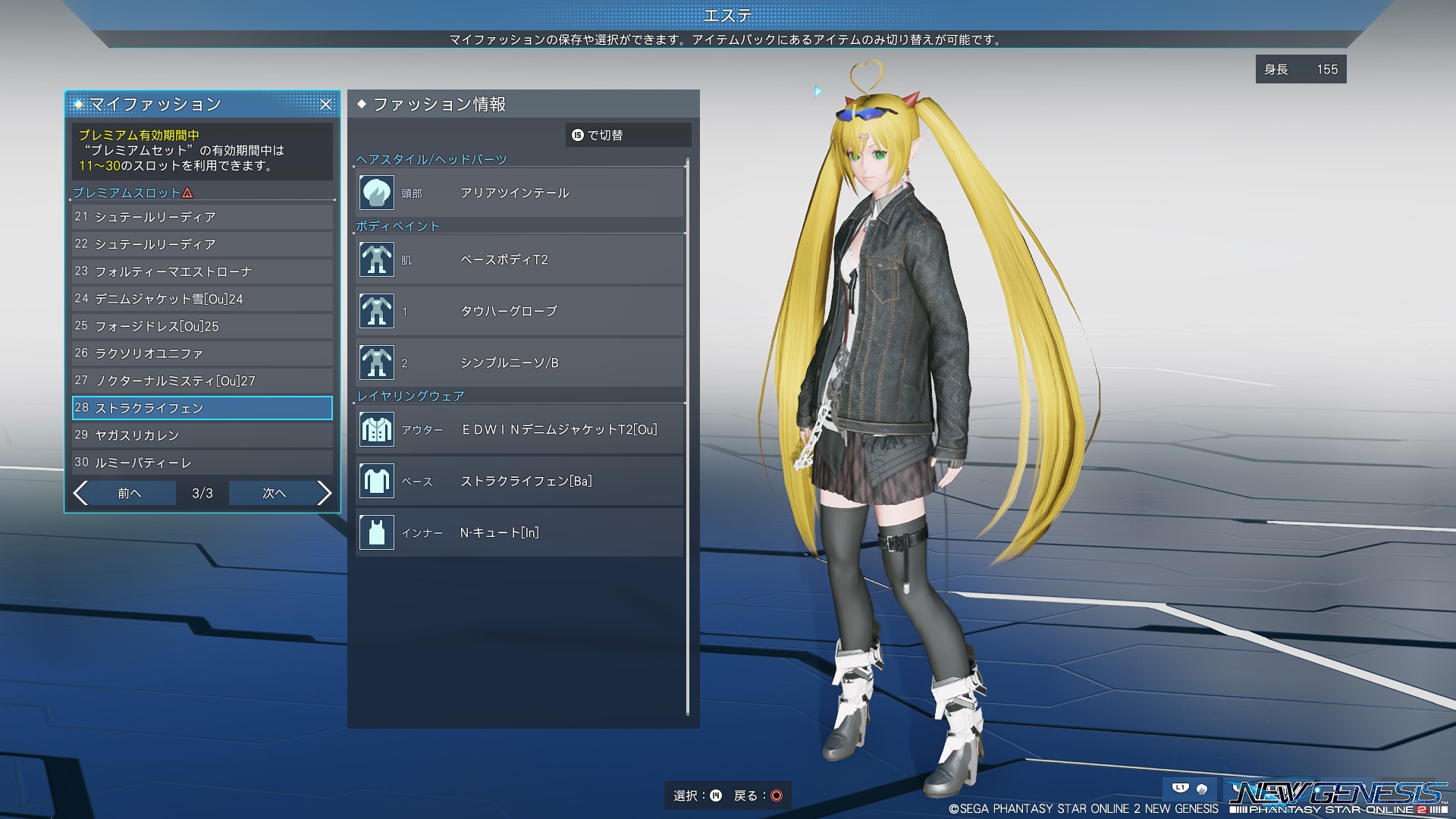Click the ファッション情報 panel title
Screen dimensions: 1456x819
439,104
